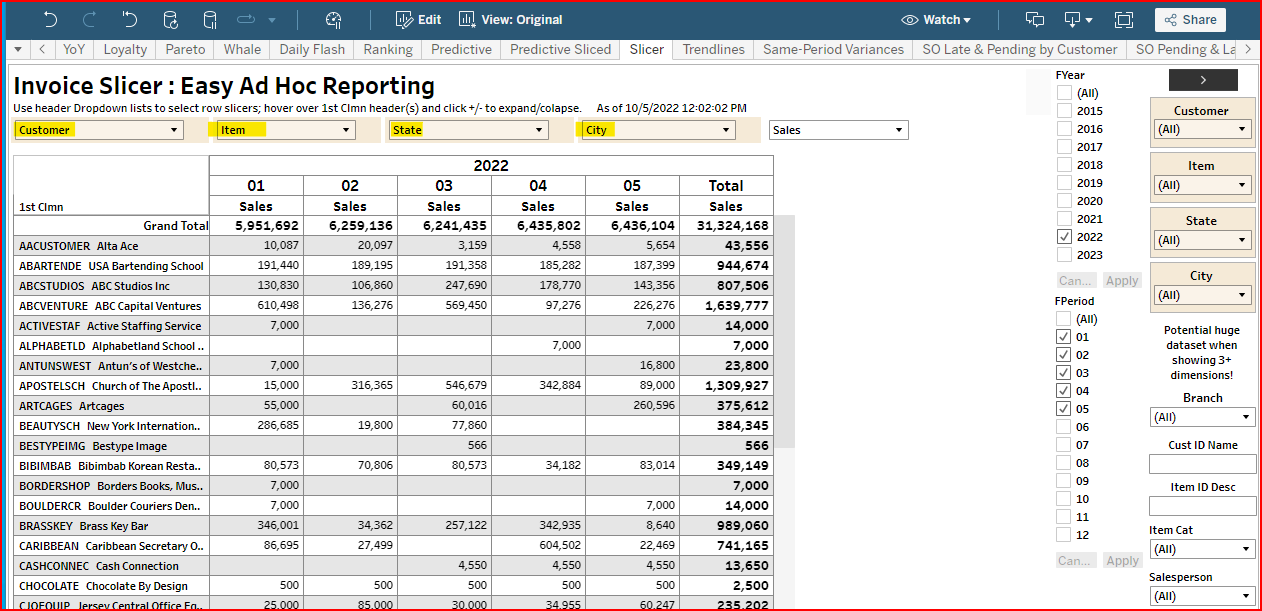Click the Pause auto updates icon
The image size is (1262, 611).
(210, 19)
